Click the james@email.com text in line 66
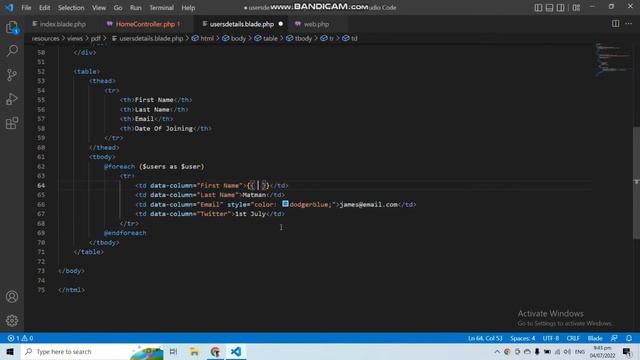This screenshot has width=640, height=360. tap(369, 204)
